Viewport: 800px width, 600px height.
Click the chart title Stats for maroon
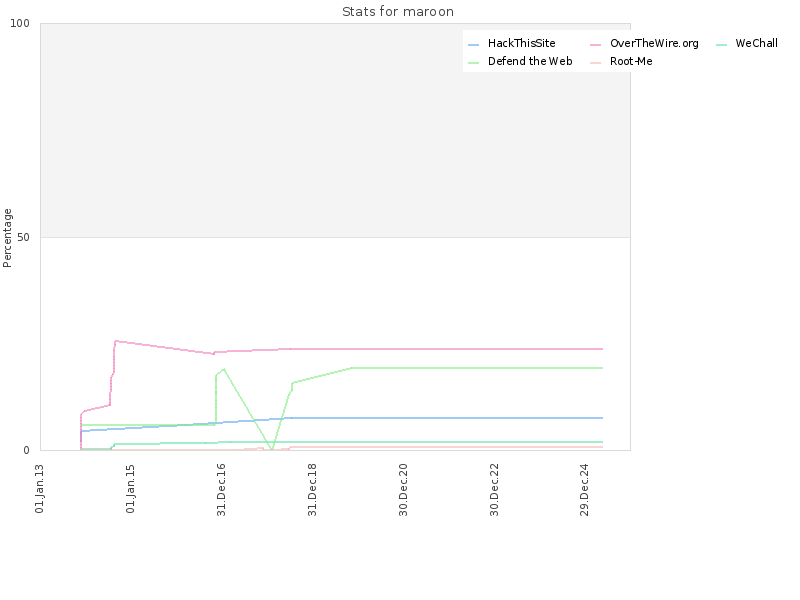point(398,12)
